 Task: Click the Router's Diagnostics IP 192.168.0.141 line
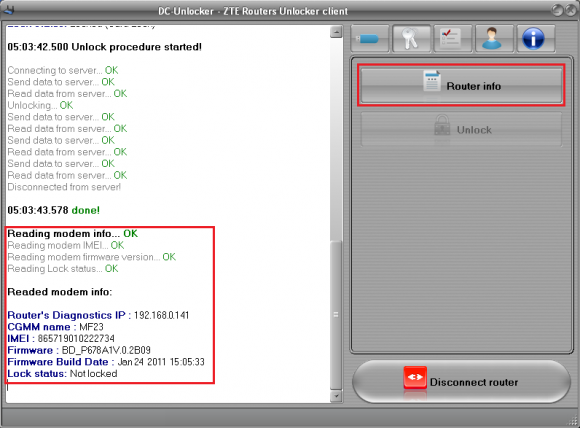[x=98, y=315]
